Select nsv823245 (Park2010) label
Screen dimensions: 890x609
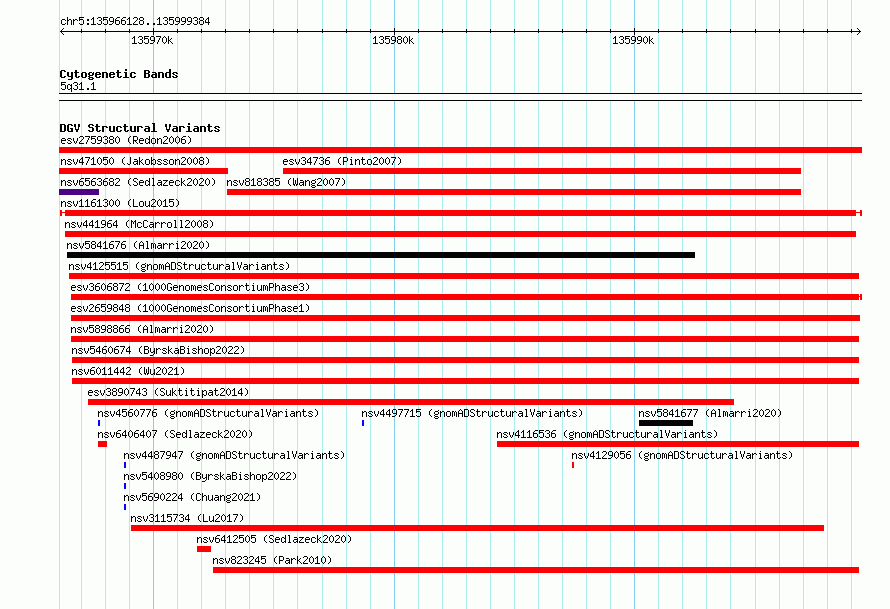[x=272, y=560]
